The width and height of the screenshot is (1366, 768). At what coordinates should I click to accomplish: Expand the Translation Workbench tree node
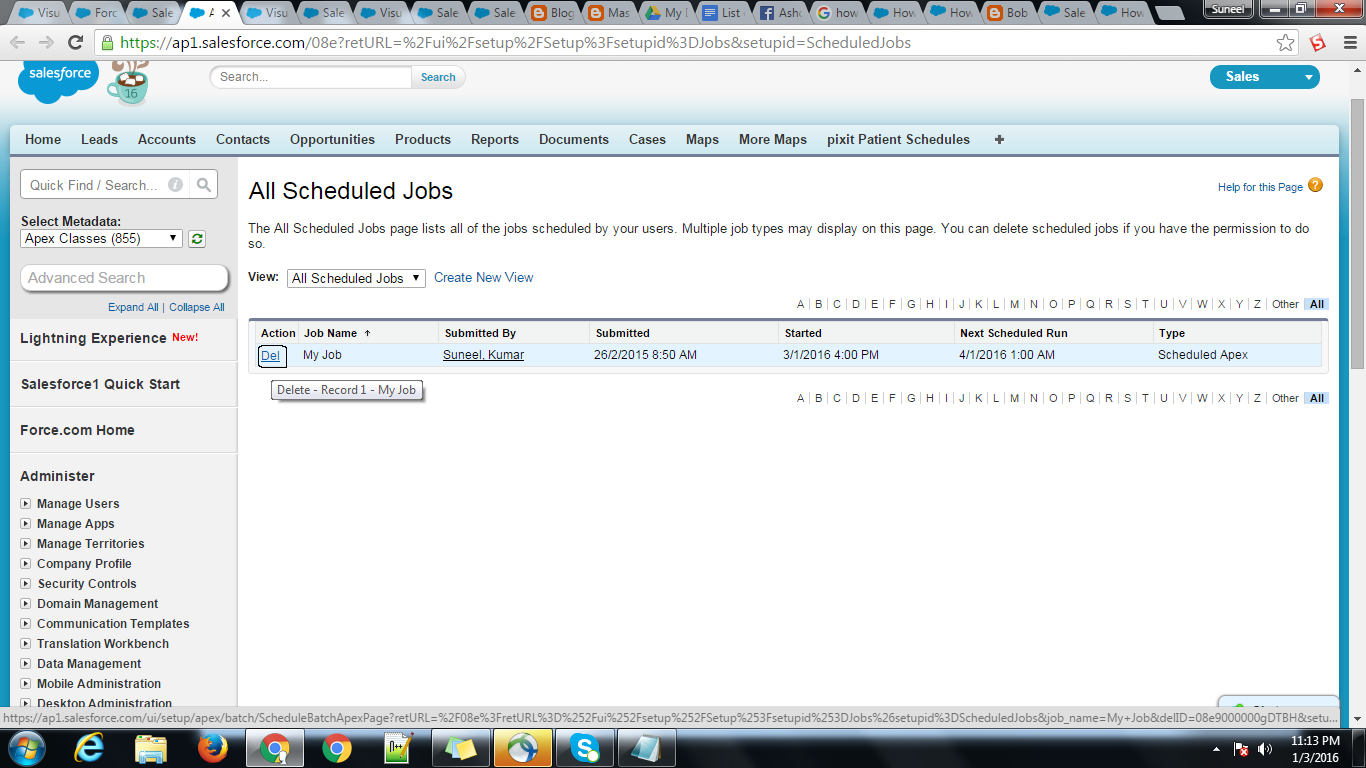point(26,644)
